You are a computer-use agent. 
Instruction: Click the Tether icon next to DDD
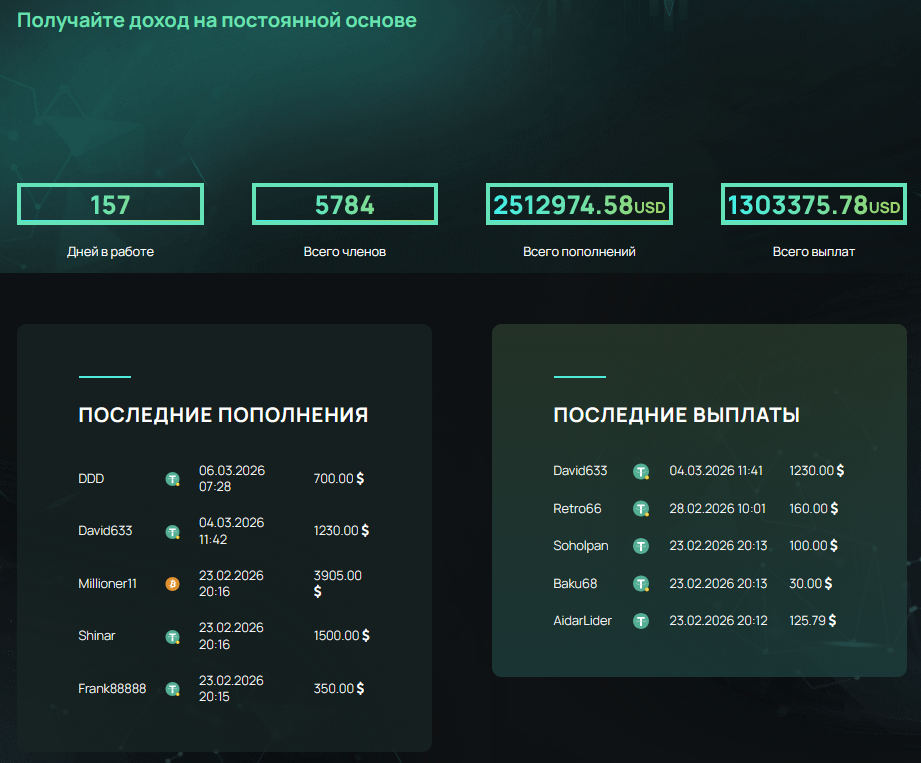pos(172,478)
